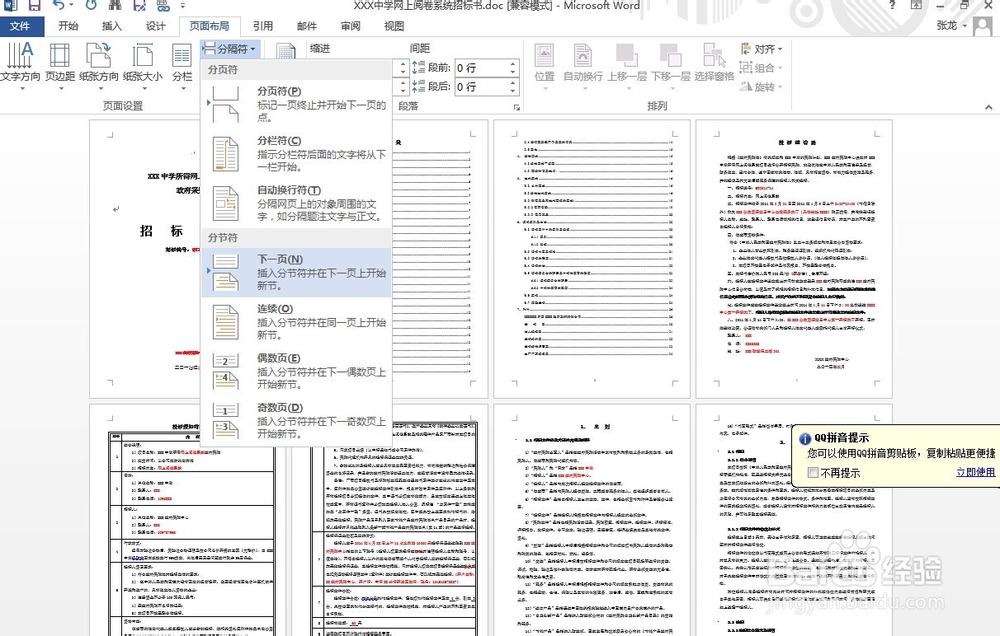
Task: Switch to the 视图 ribbon tab
Action: point(392,26)
